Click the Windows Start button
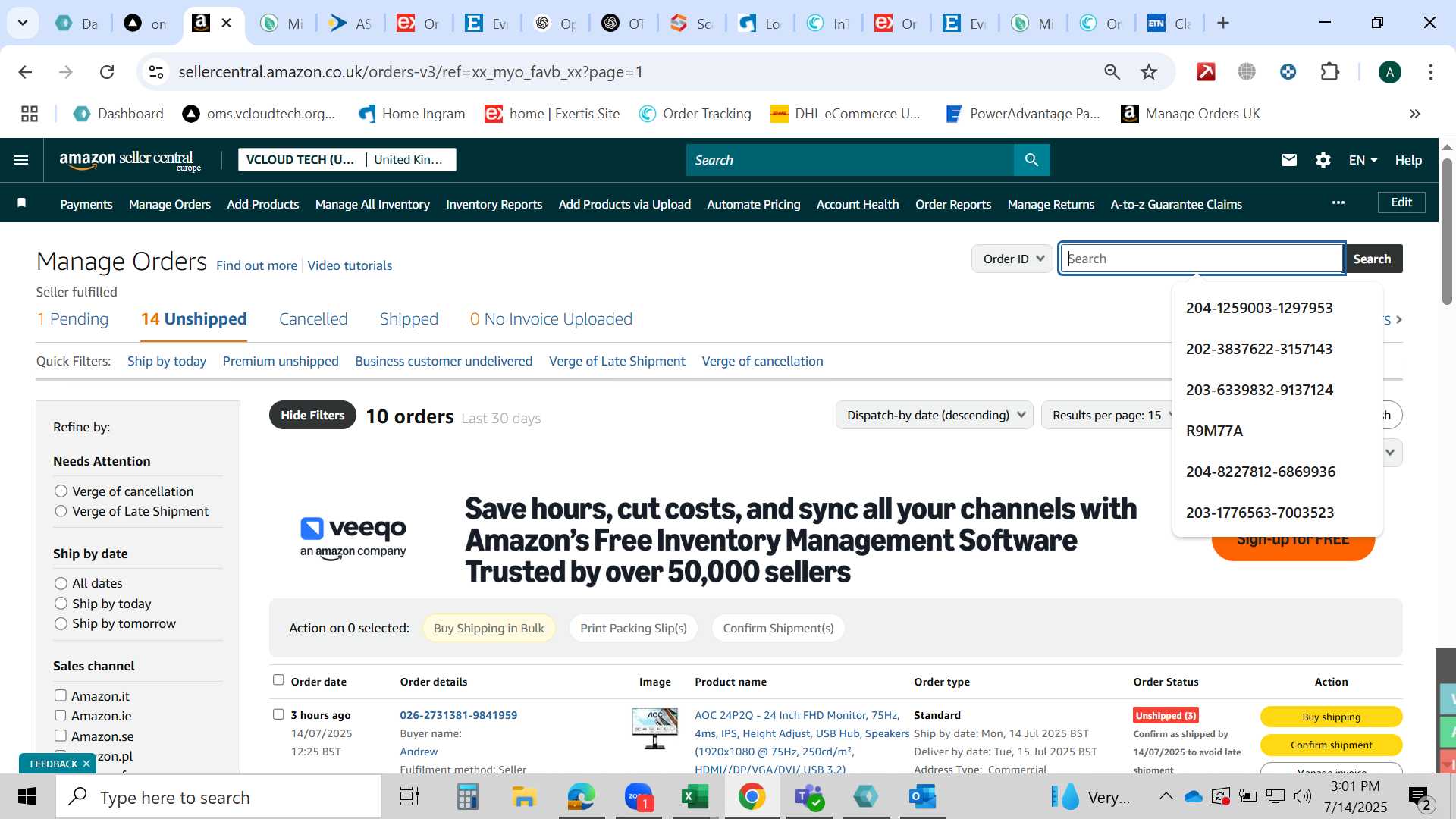Screen dimensions: 1456x819 [x=27, y=797]
